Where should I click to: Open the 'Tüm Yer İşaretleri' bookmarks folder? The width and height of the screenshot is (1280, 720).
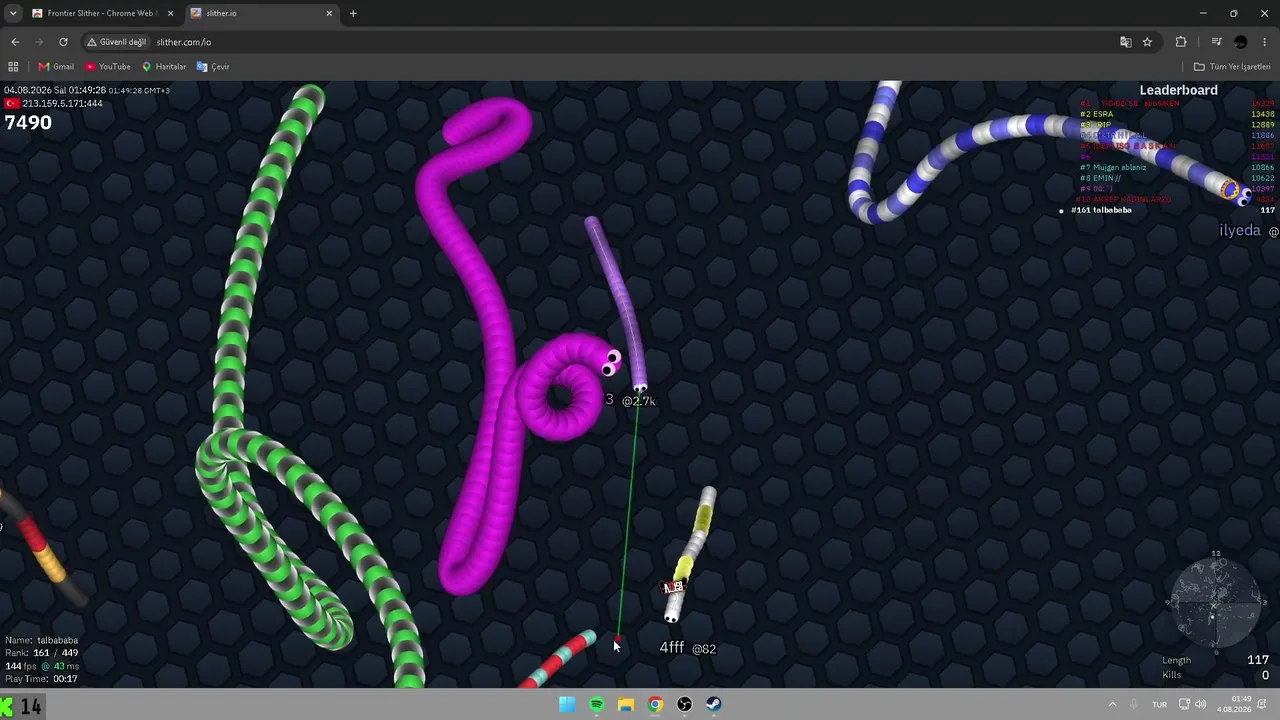coord(1232,67)
